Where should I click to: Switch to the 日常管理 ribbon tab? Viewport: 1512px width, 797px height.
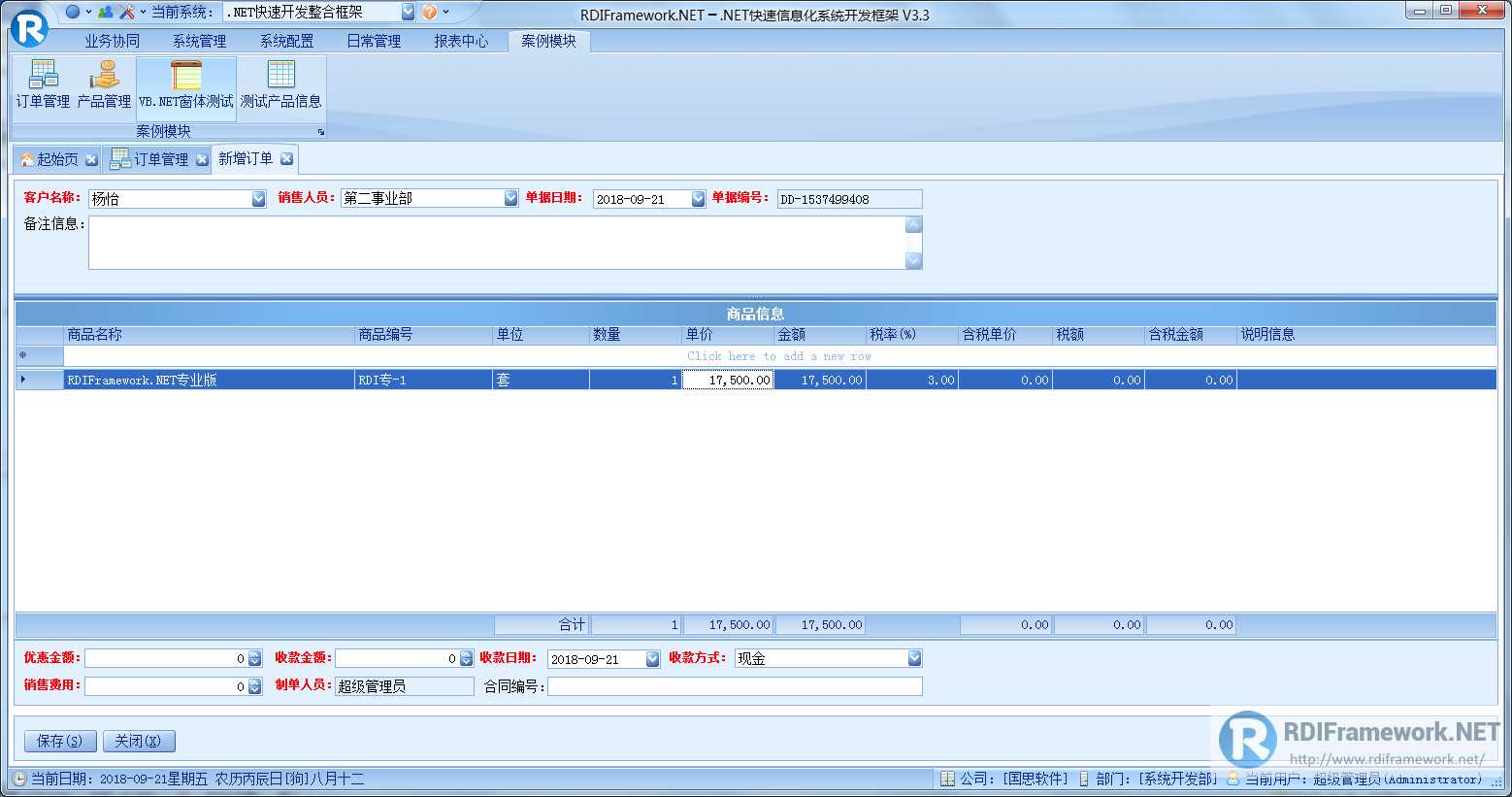point(374,41)
